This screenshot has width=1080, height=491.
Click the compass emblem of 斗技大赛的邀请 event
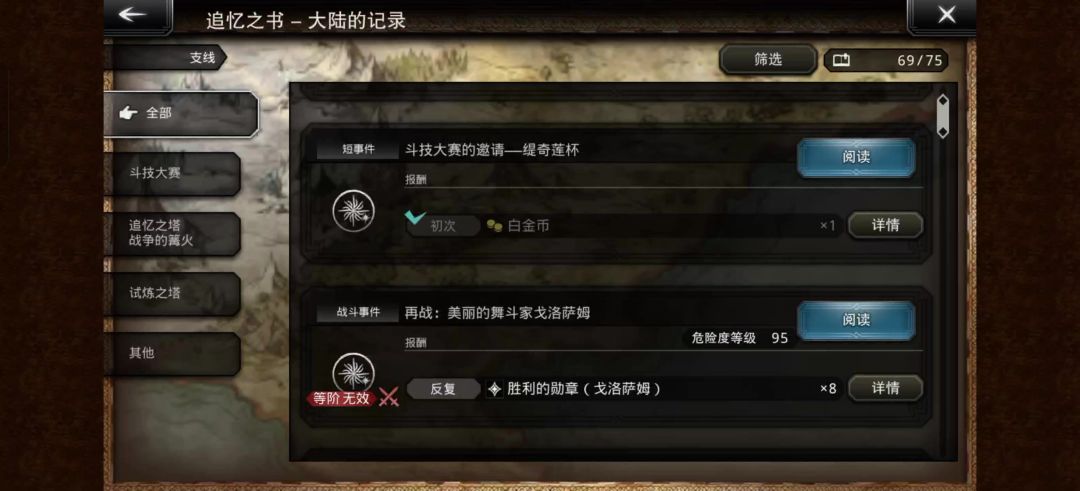[x=354, y=210]
